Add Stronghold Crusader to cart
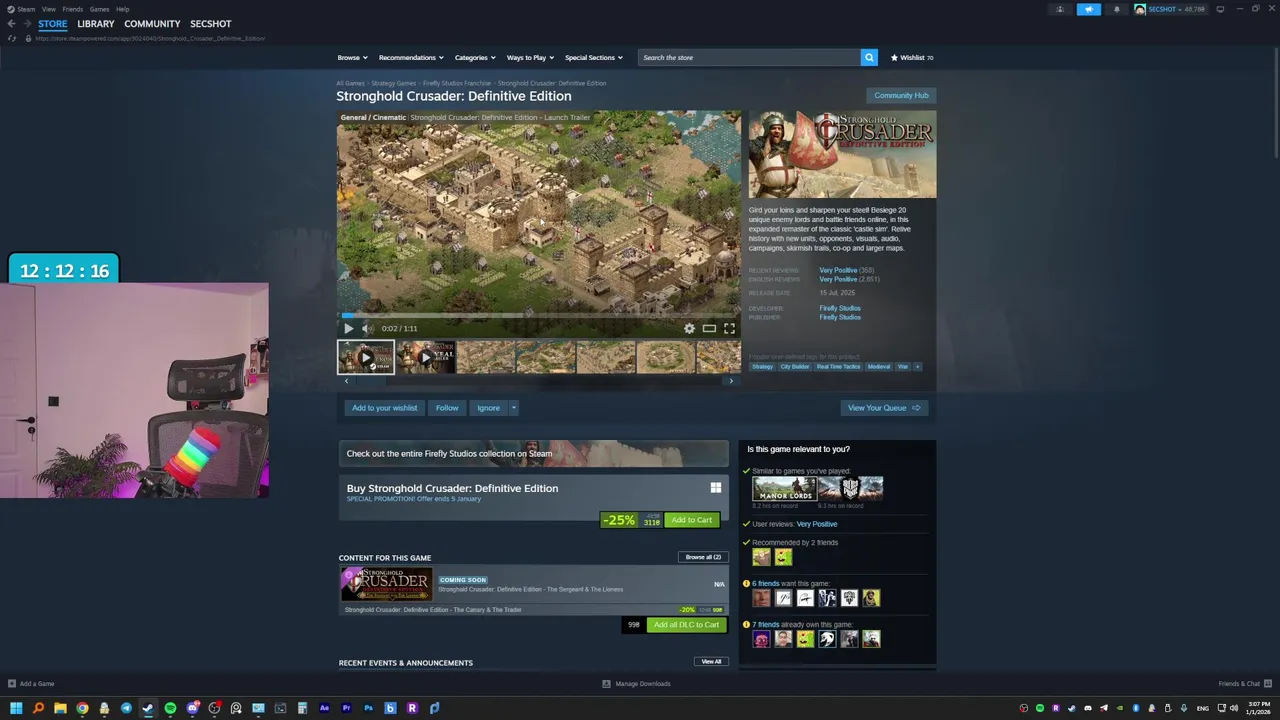1280x720 pixels. (x=692, y=520)
